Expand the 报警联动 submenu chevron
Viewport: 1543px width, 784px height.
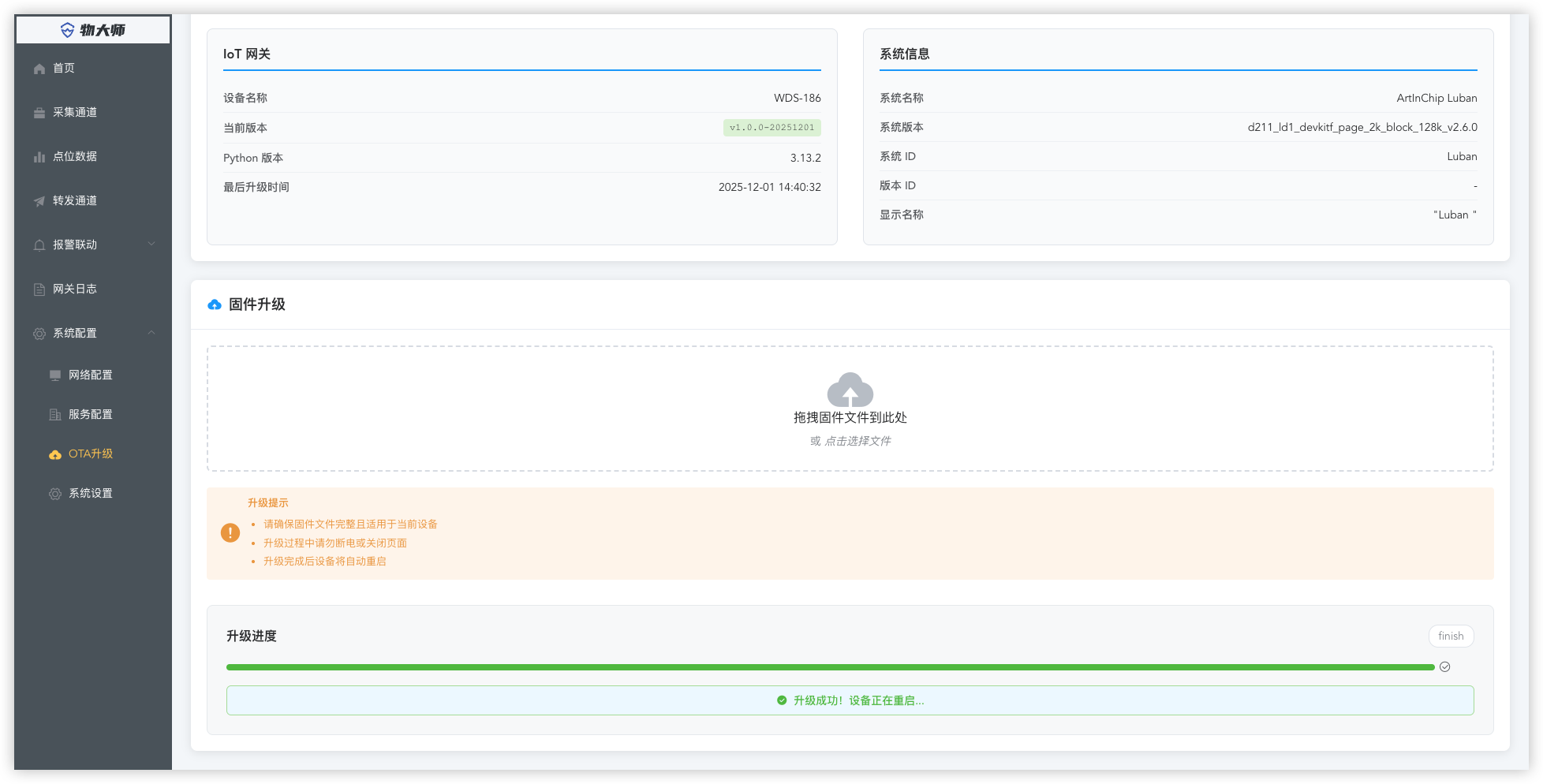point(151,244)
